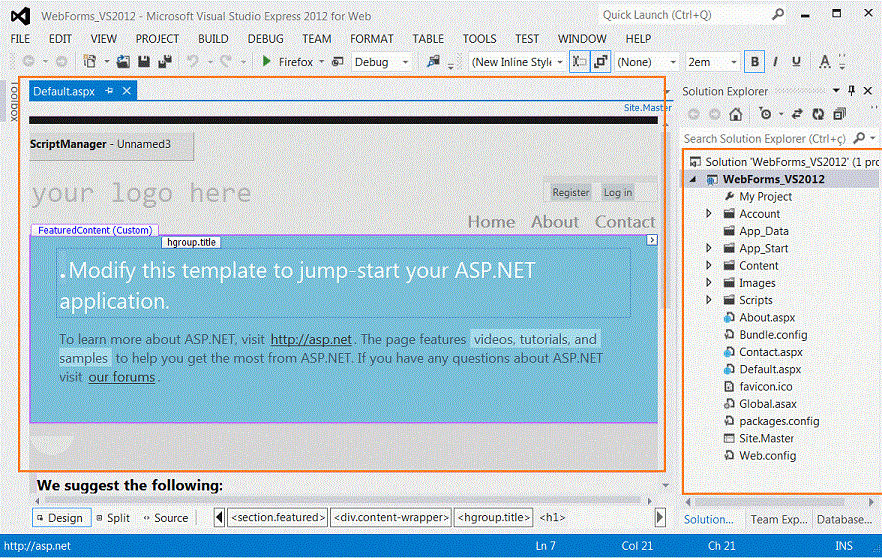Click the browser refresh icon beside Firefox
Image resolution: width=882 pixels, height=558 pixels.
click(338, 61)
